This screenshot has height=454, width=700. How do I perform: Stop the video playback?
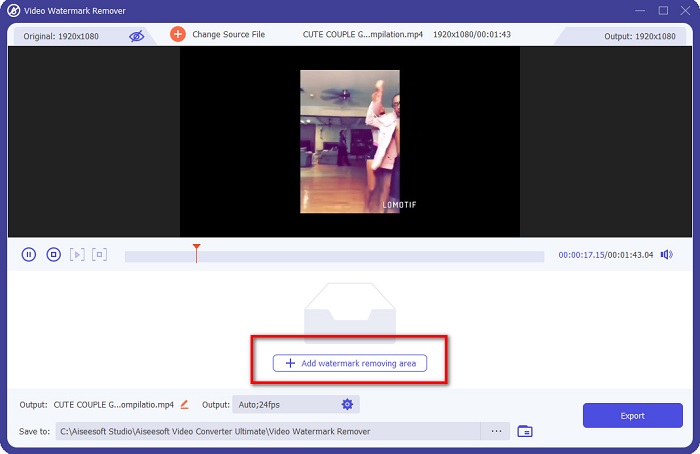[54, 255]
